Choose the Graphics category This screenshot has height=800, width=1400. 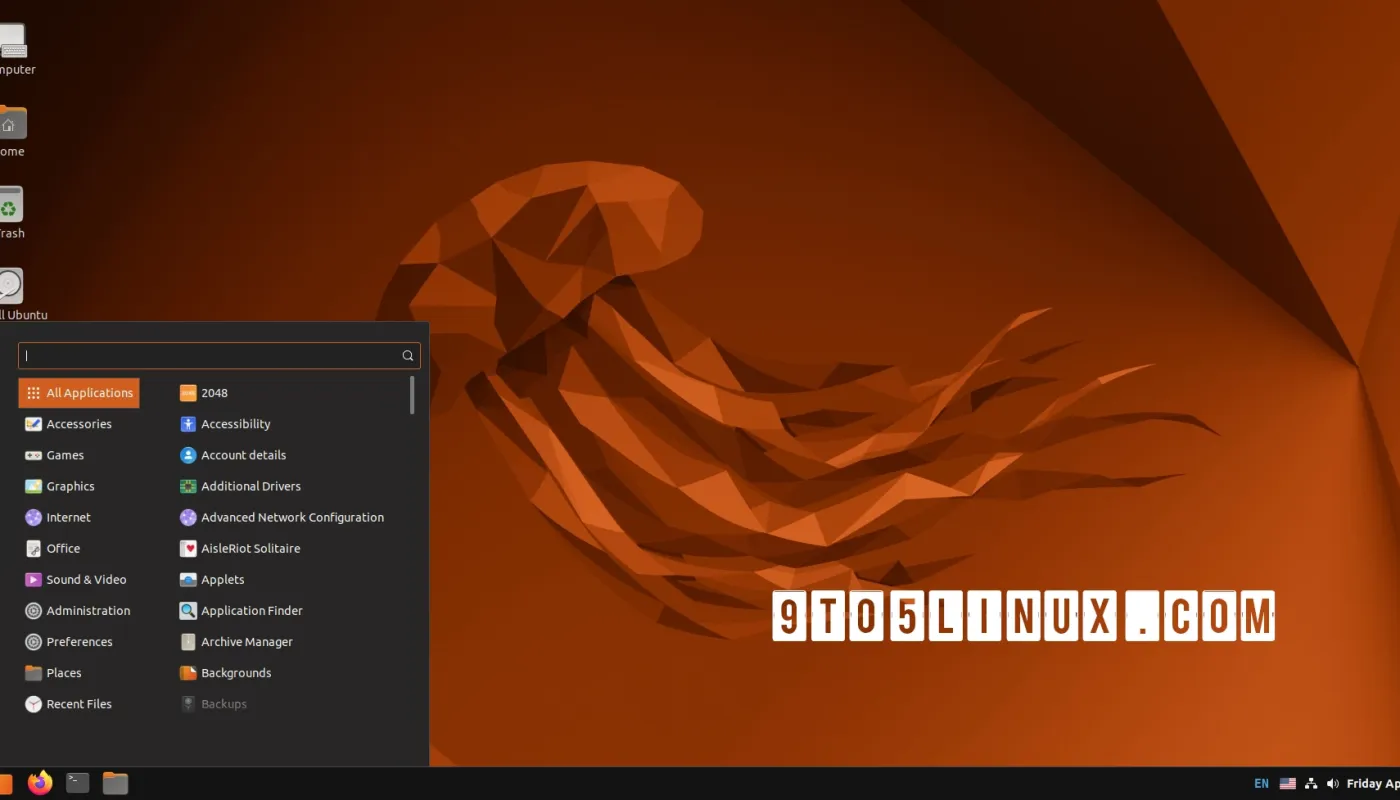59,486
